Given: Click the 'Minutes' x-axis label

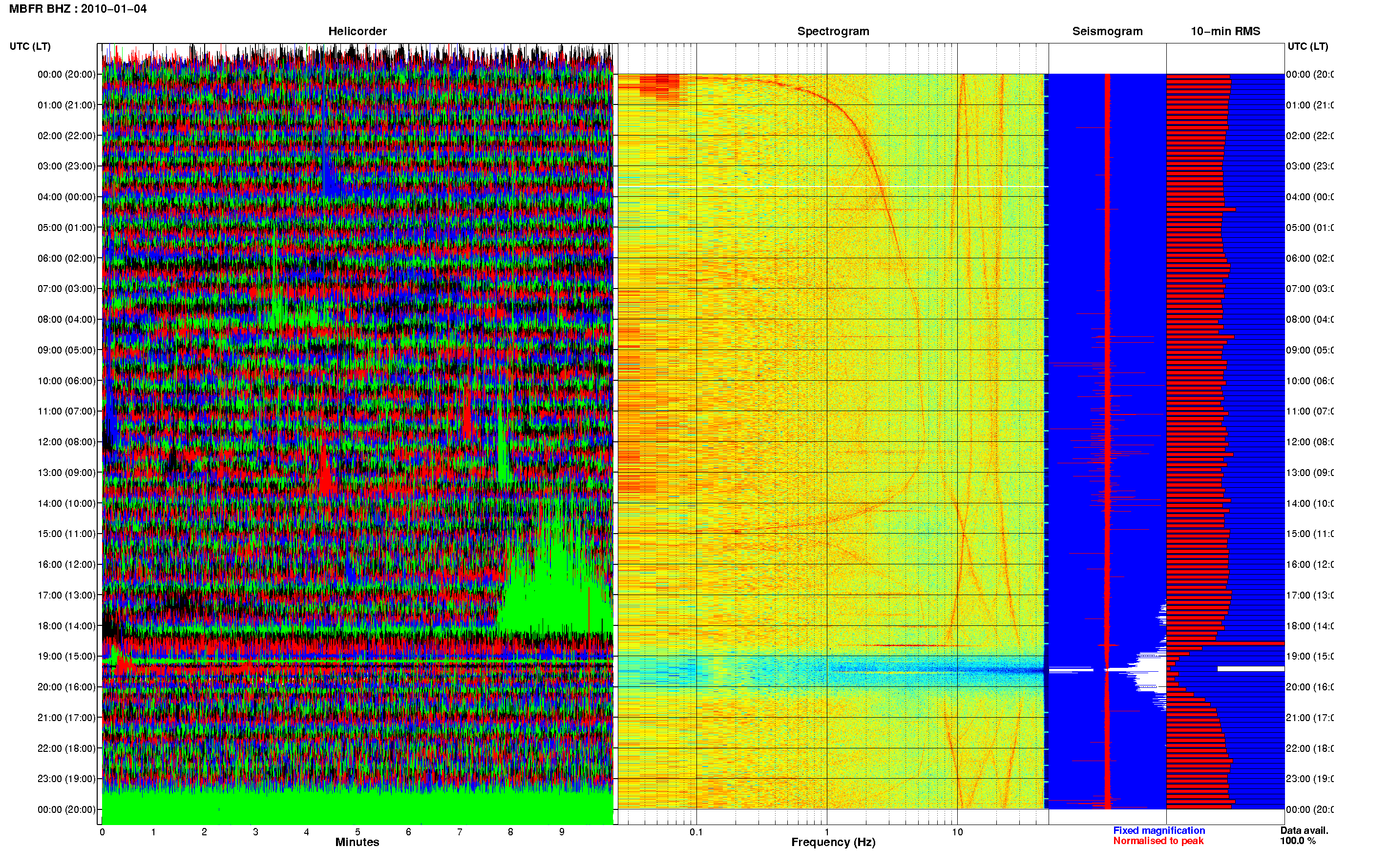Looking at the screenshot, I should click(357, 842).
